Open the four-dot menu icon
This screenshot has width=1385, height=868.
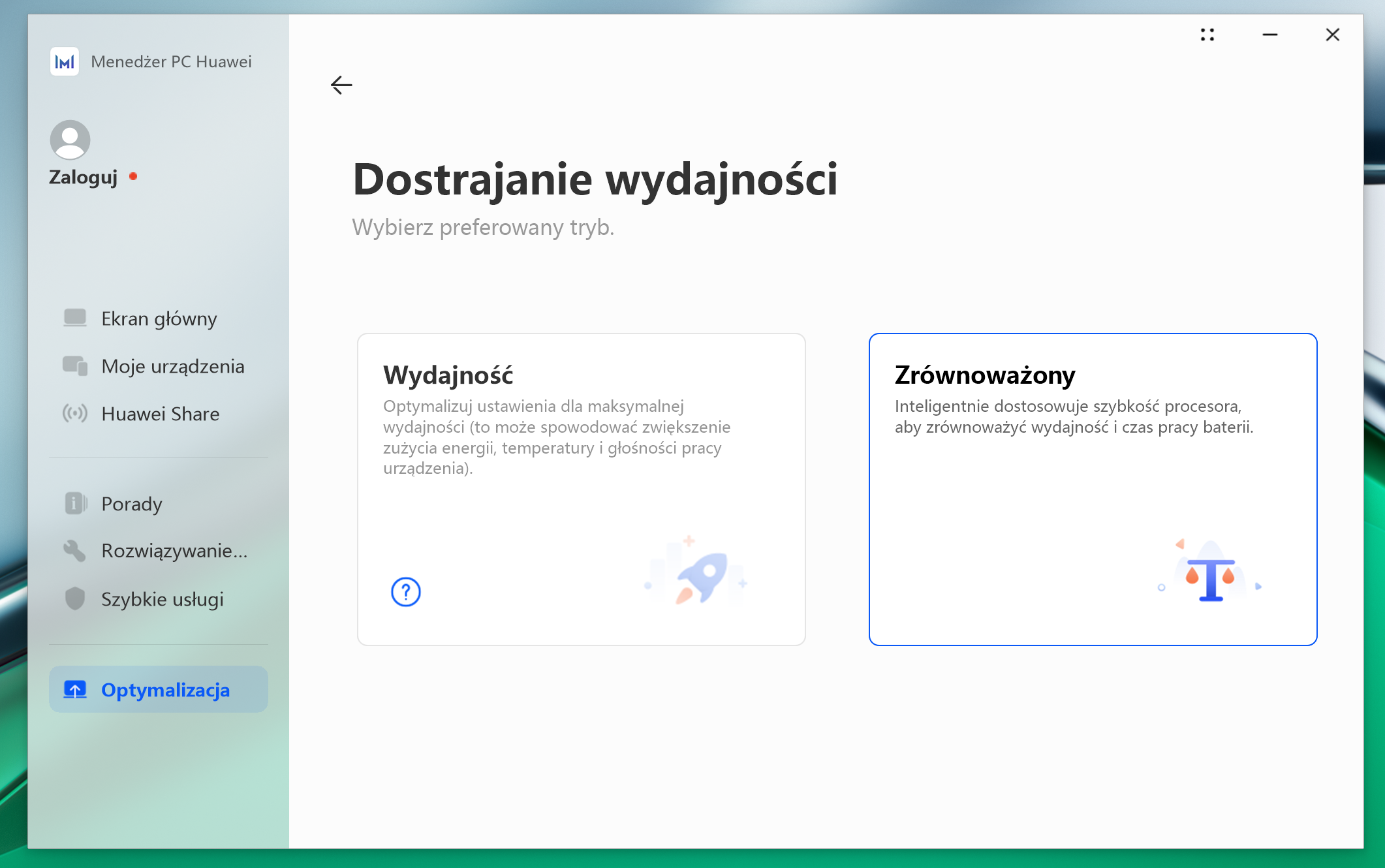[1207, 35]
